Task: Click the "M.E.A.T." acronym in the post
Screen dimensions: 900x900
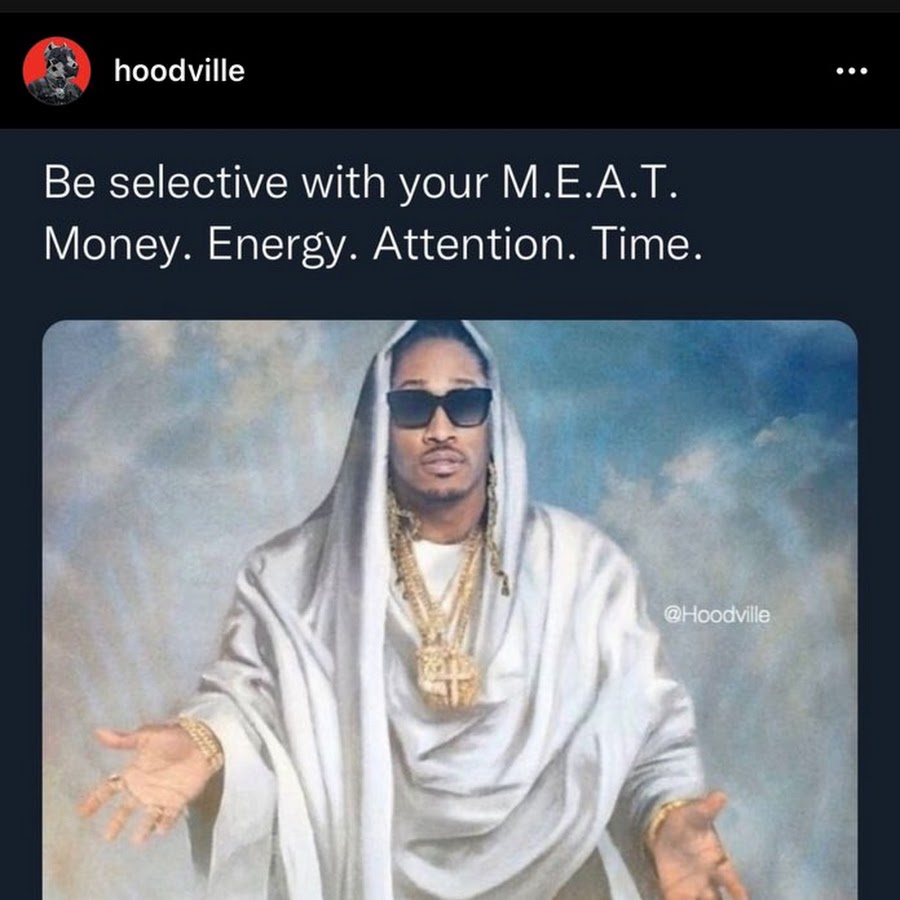Action: point(589,182)
